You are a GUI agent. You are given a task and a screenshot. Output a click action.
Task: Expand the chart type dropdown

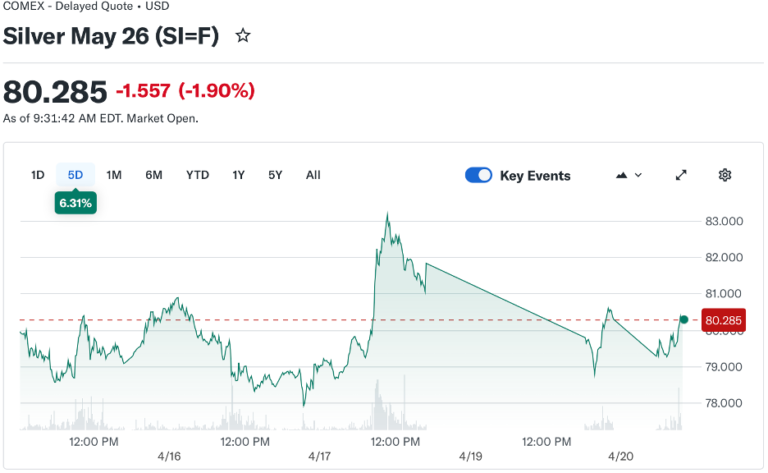pos(629,175)
